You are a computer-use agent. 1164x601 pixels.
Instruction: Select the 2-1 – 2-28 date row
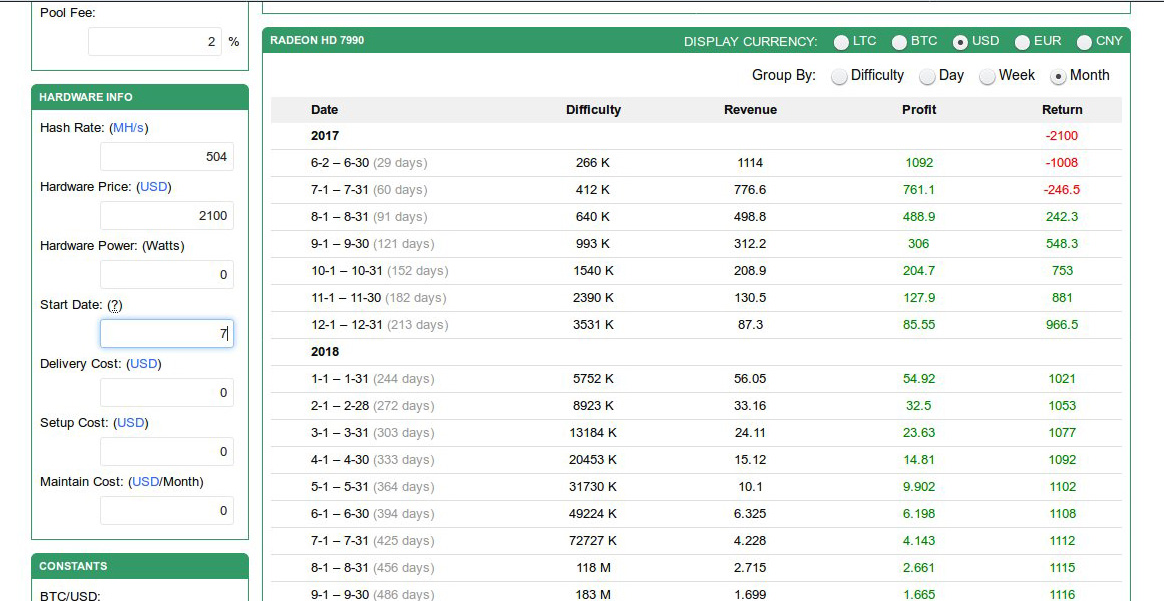tap(696, 406)
